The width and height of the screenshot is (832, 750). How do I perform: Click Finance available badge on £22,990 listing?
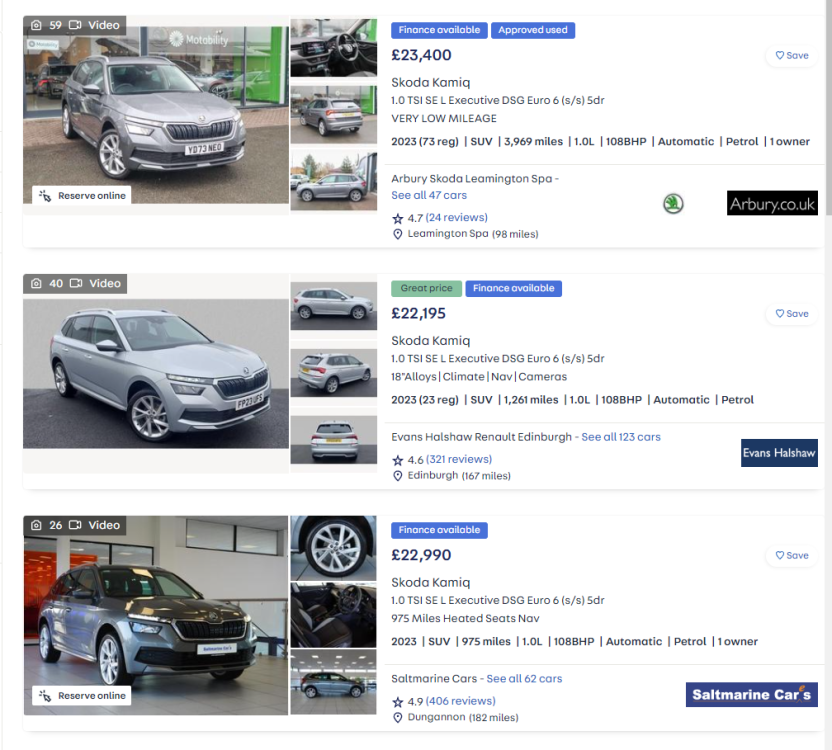tap(439, 530)
